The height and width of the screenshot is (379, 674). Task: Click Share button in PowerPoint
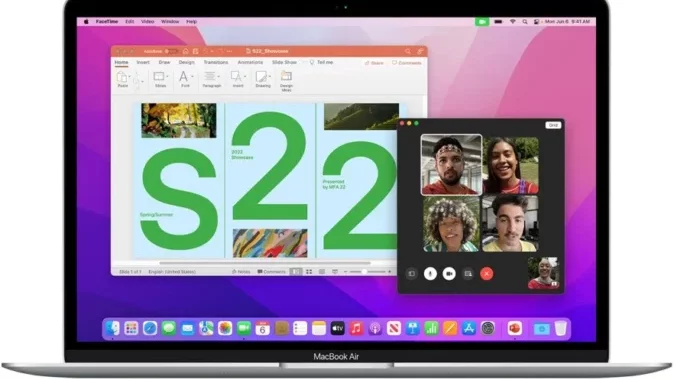pos(374,63)
